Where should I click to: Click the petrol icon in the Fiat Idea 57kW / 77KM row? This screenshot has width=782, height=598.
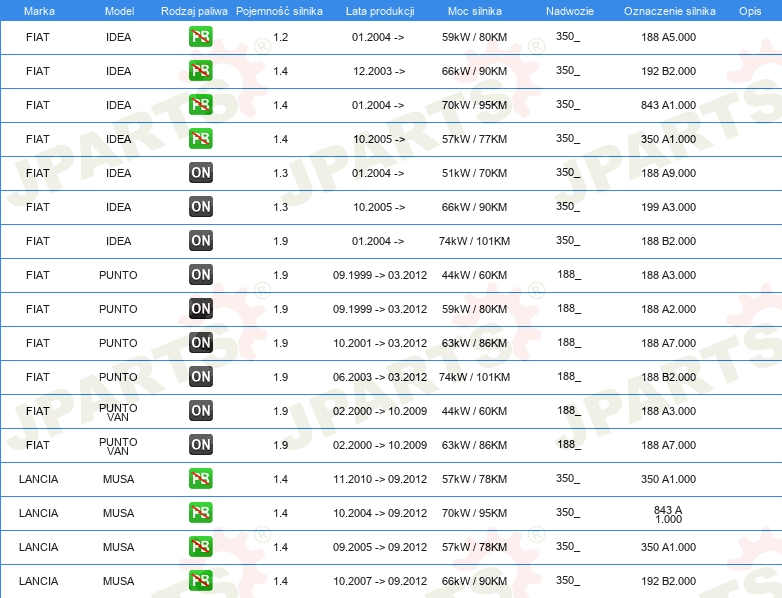[x=200, y=139]
